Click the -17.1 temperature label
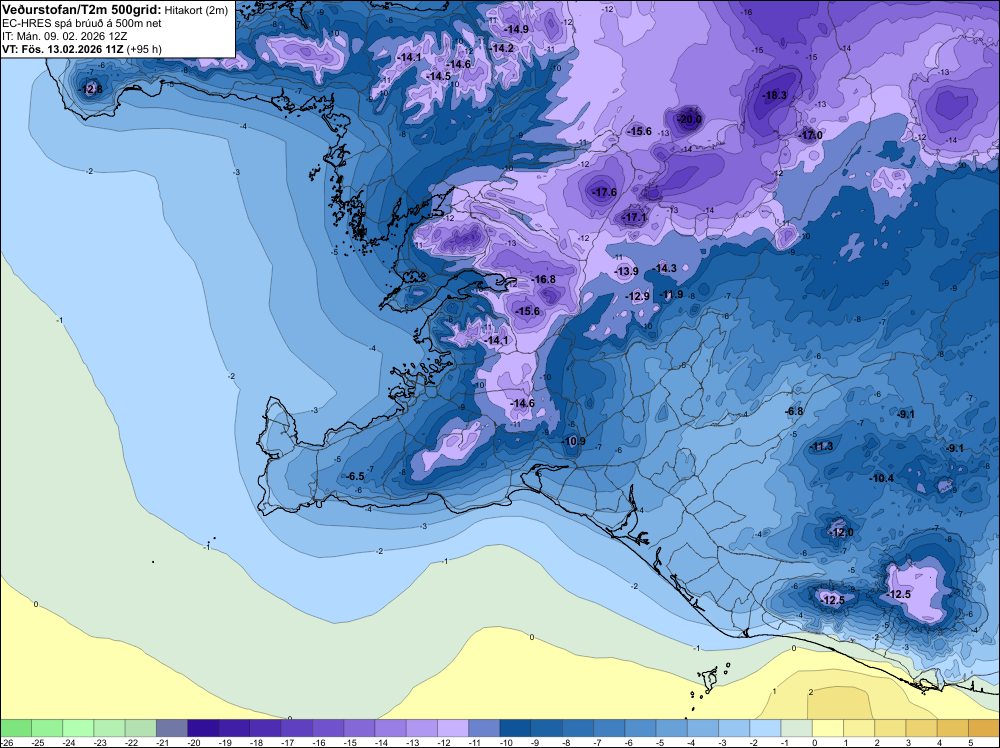Image resolution: width=1000 pixels, height=748 pixels. coord(634,217)
